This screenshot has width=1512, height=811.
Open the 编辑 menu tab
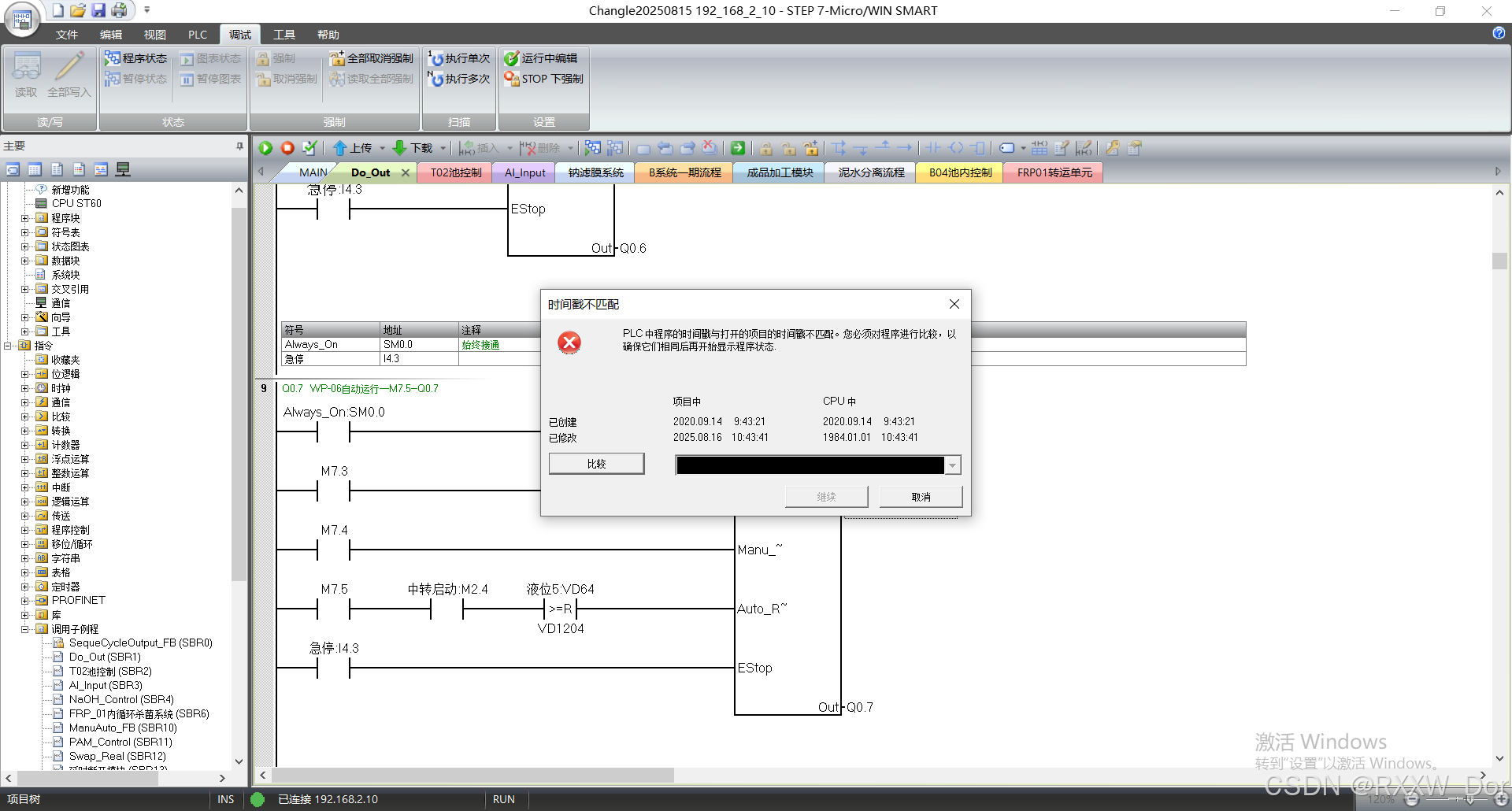point(111,35)
